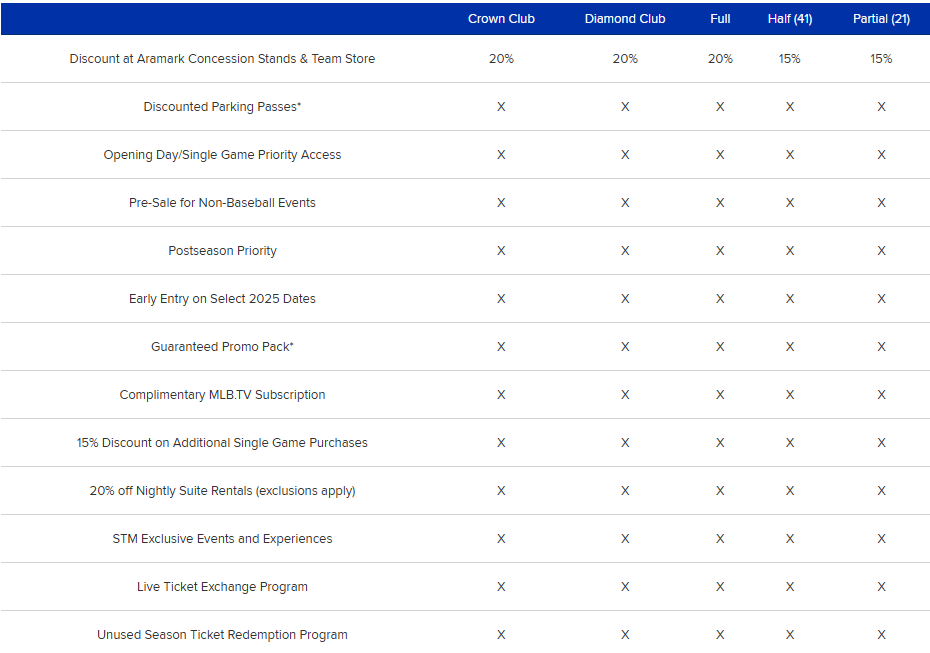Click the Discounted Parking Passes row label

click(222, 107)
